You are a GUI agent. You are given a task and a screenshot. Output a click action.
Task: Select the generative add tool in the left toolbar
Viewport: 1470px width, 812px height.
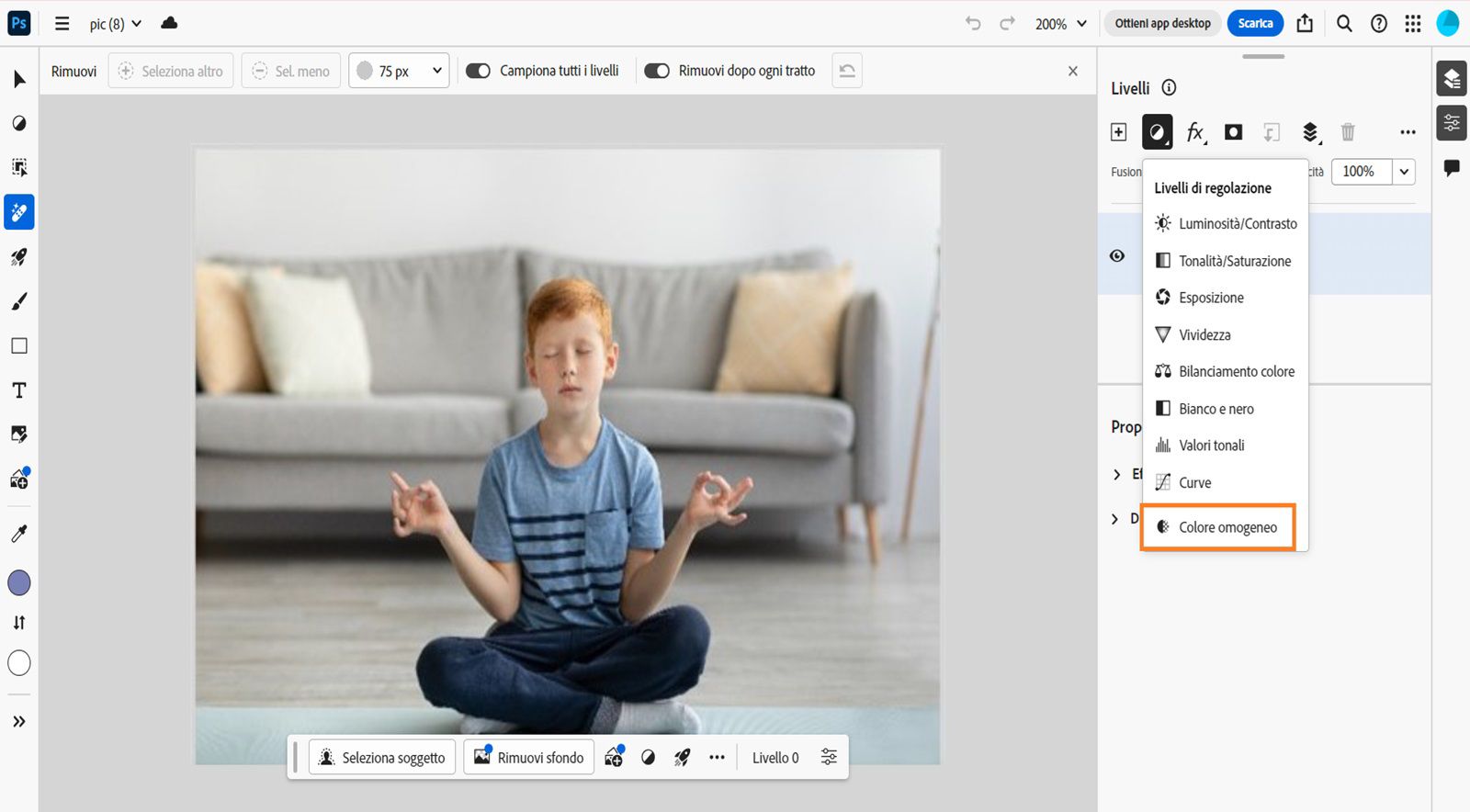(x=19, y=479)
